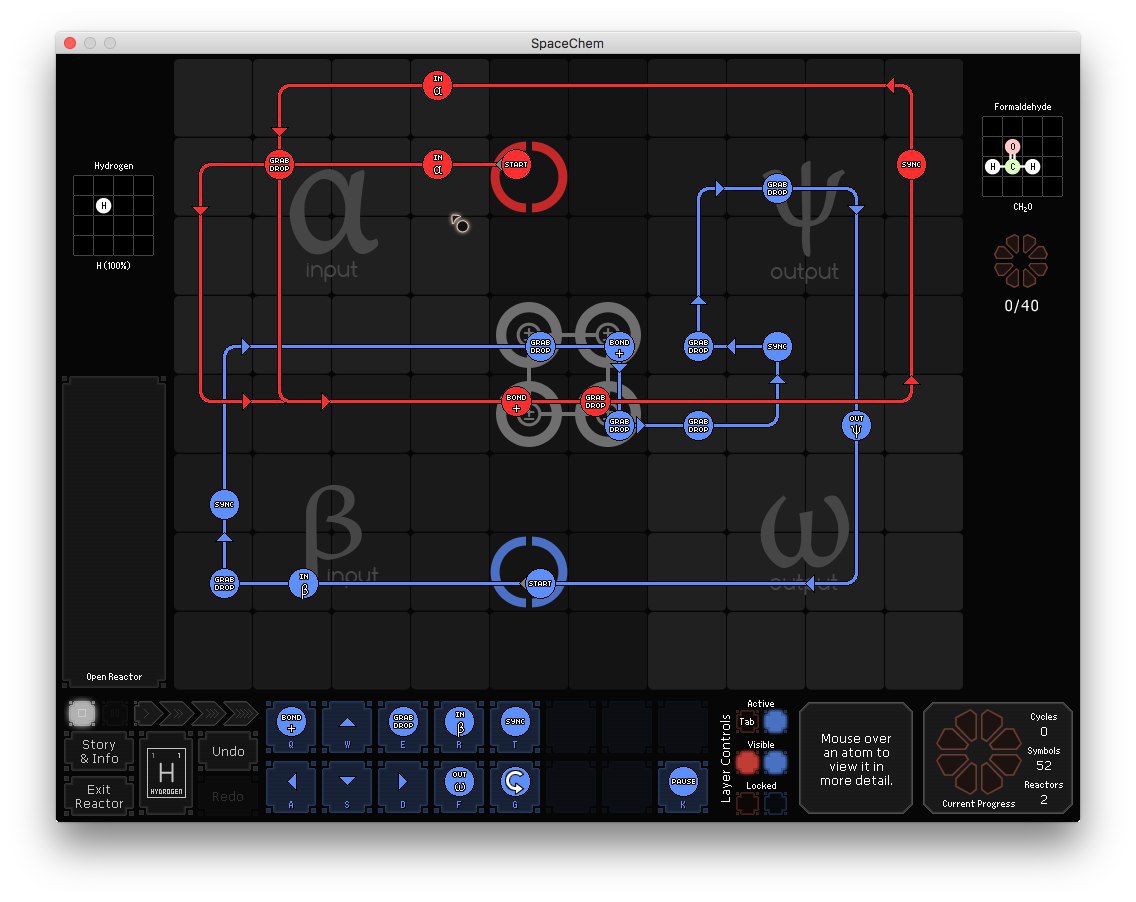The image size is (1136, 902).
Task: Pick the rotate instruction (G) in the toolbar
Action: pos(514,786)
